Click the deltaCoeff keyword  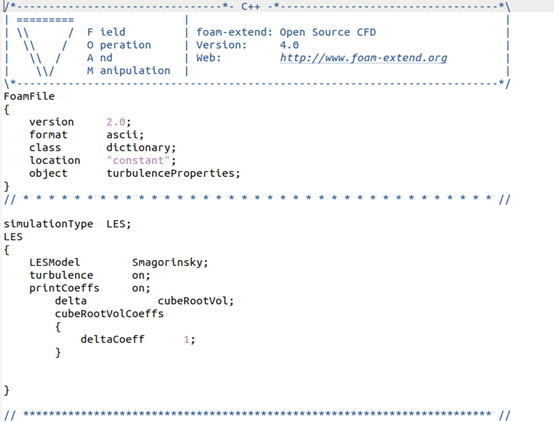(112, 340)
